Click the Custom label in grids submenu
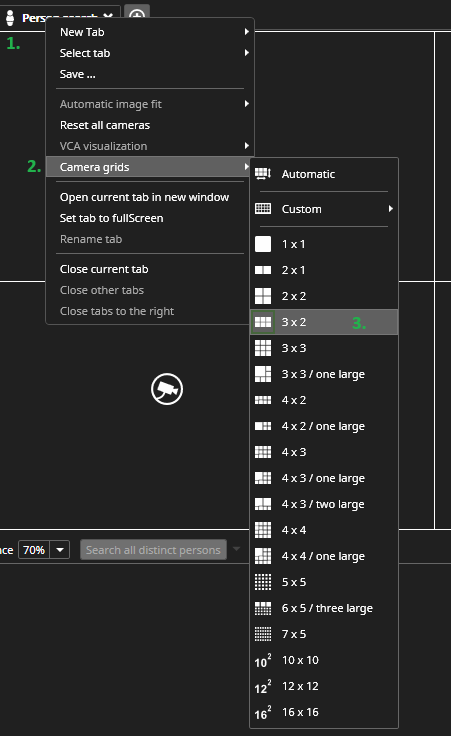The width and height of the screenshot is (451, 736). tap(301, 209)
